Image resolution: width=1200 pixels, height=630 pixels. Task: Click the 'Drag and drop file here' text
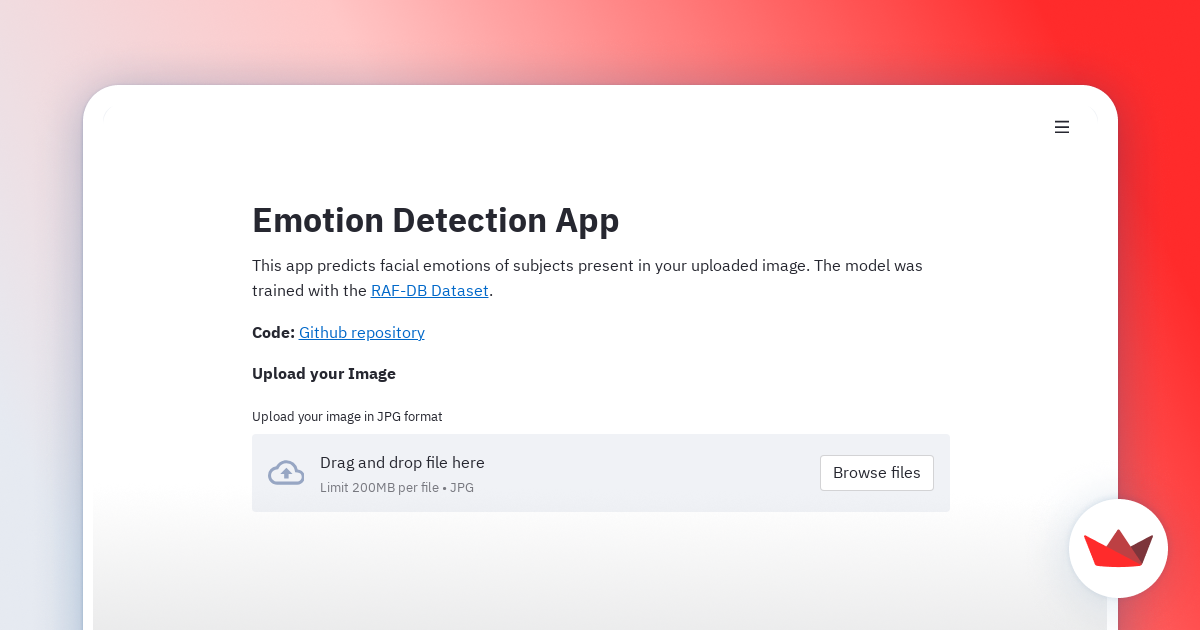pyautogui.click(x=402, y=463)
